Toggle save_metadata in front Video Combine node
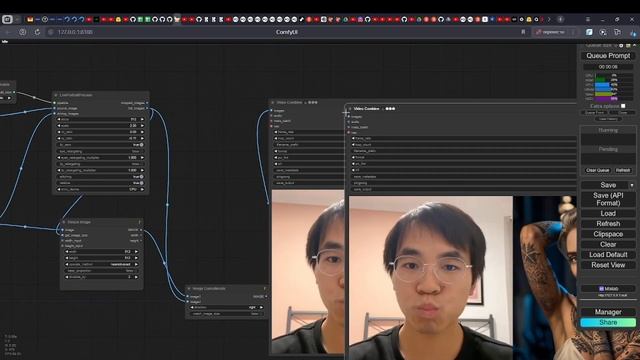 [463, 177]
